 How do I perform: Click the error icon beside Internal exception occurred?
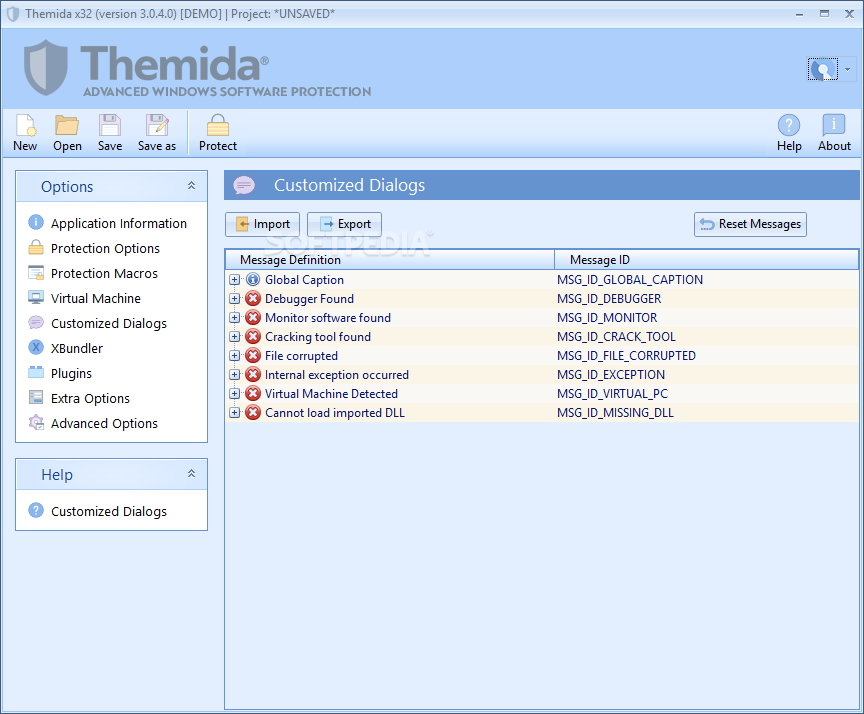point(253,375)
